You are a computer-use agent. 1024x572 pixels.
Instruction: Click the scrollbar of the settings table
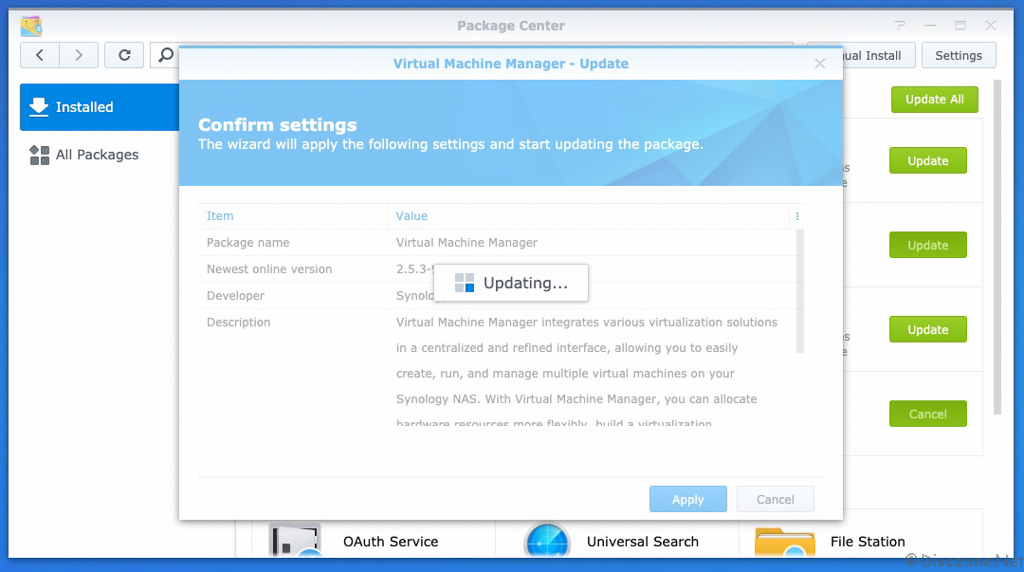tap(800, 291)
